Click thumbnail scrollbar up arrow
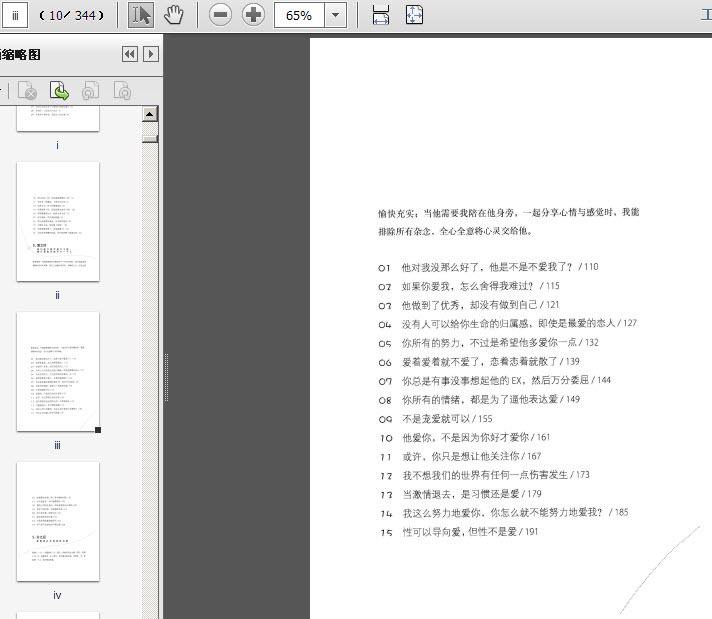This screenshot has height=619, width=712. tap(150, 114)
